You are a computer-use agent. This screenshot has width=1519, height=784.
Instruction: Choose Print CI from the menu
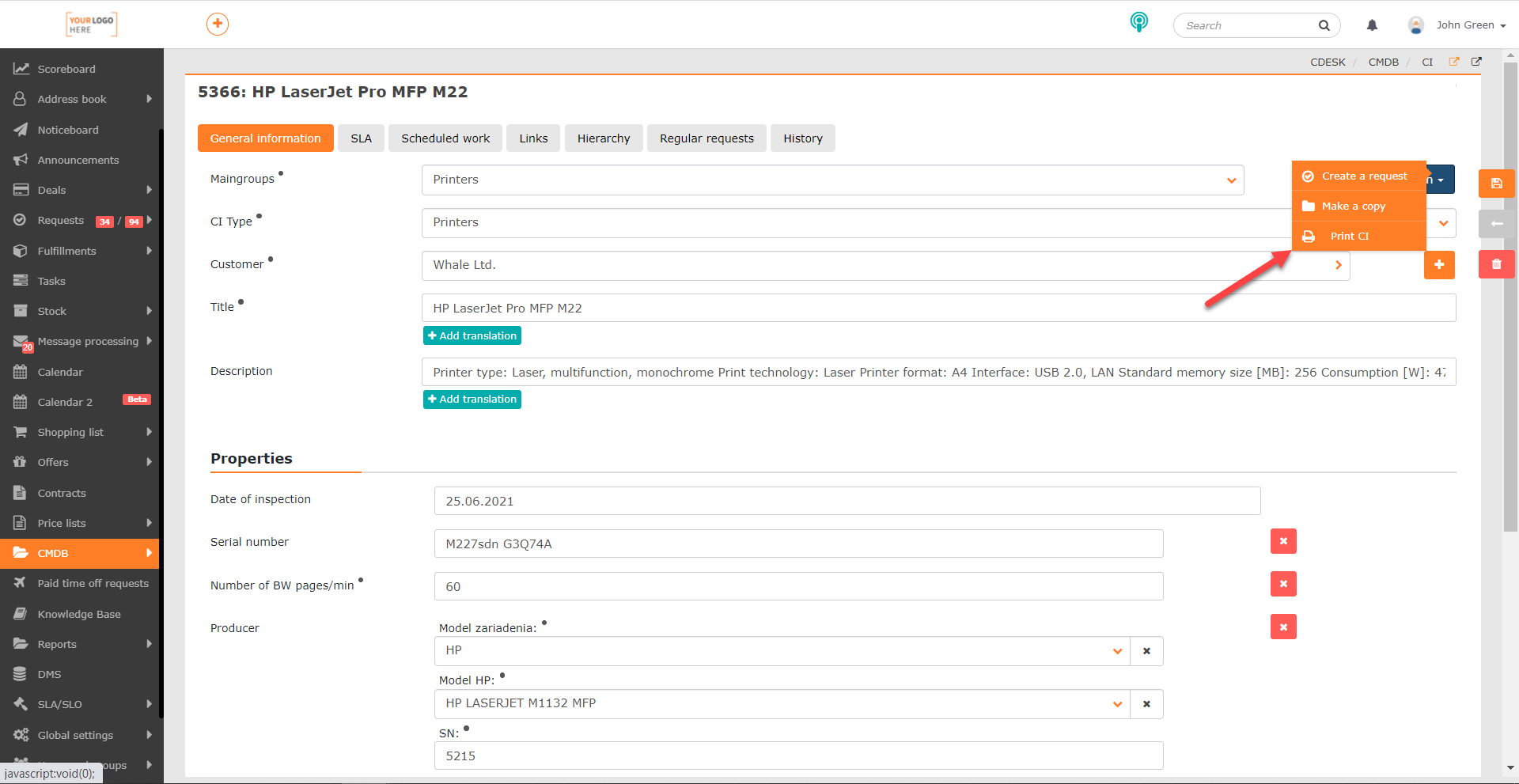click(x=1359, y=236)
